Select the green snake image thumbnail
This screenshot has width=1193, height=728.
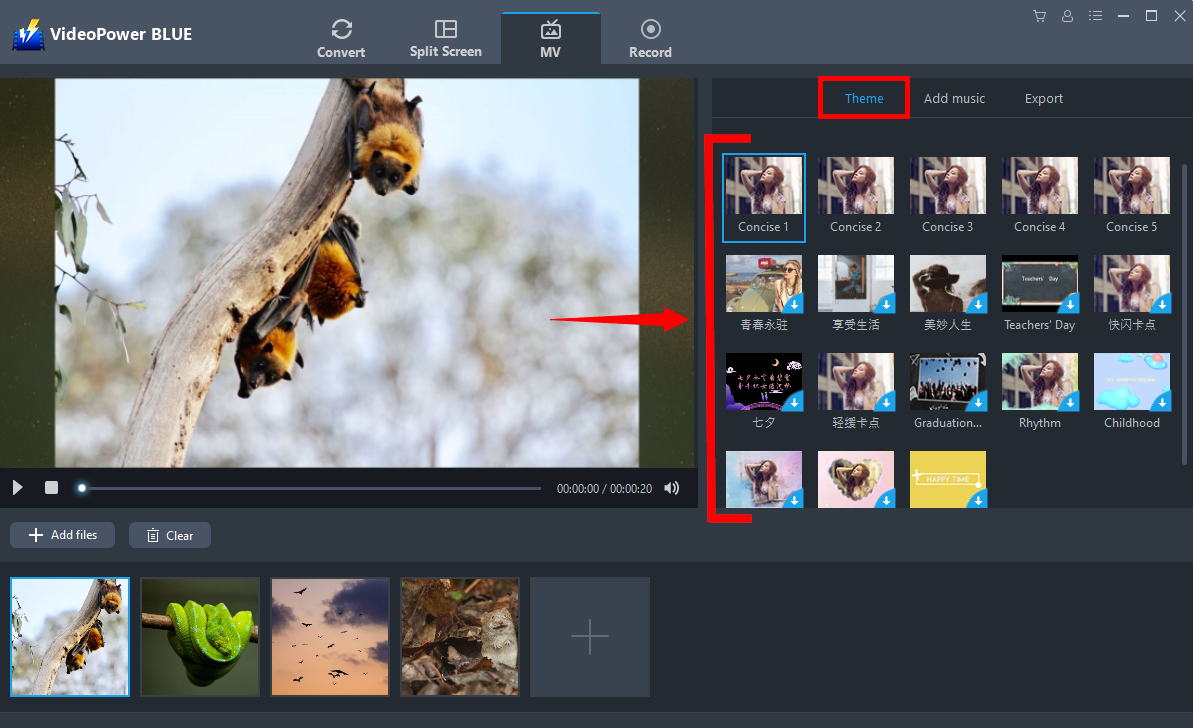pyautogui.click(x=200, y=636)
